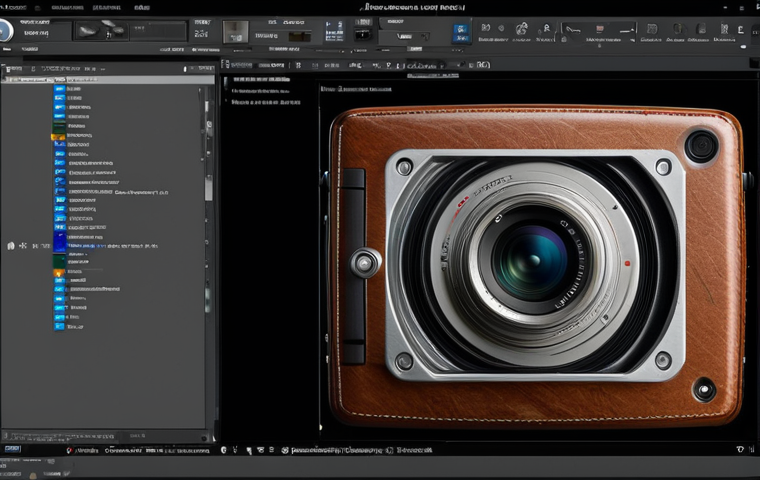
Task: Open the wide dark objects preview in the ribbon
Action: click(x=130, y=31)
